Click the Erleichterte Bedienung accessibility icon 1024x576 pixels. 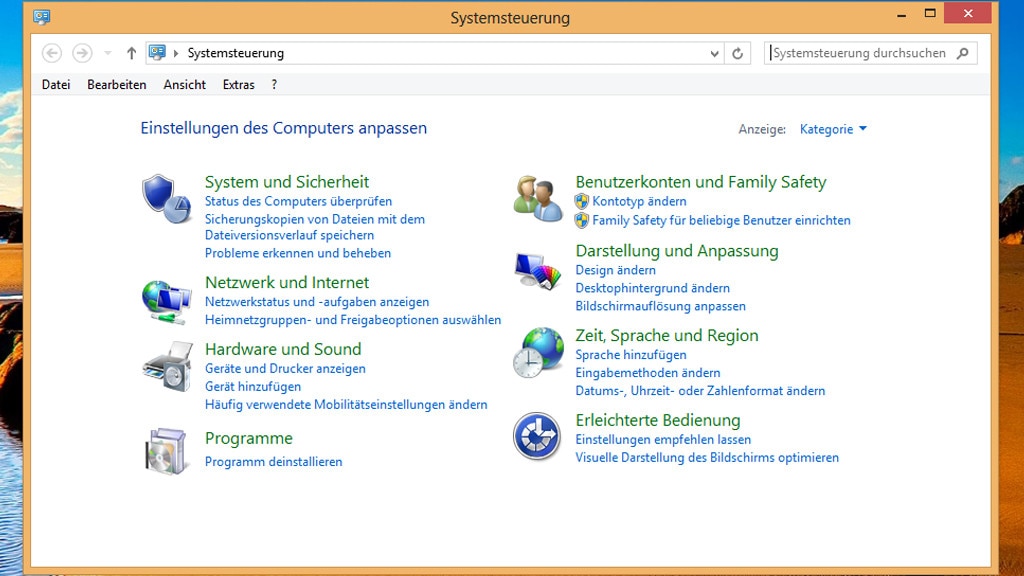click(x=538, y=437)
